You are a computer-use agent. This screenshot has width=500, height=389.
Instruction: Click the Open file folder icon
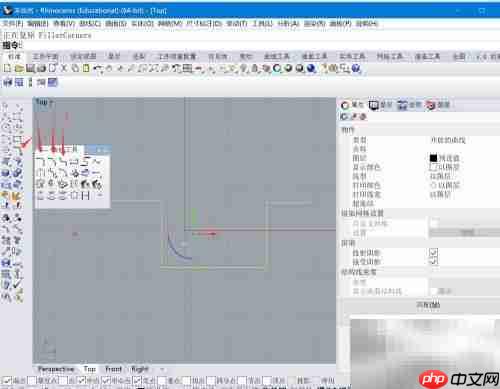[19, 69]
